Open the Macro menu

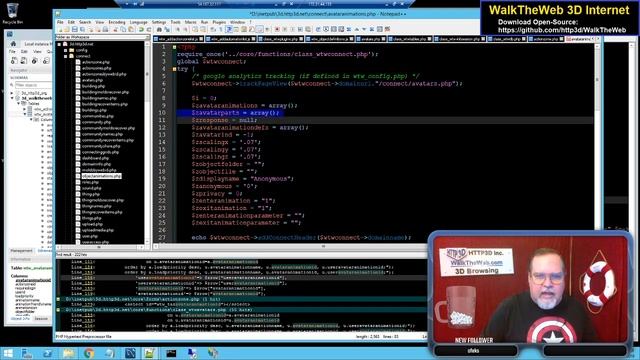[x=191, y=22]
